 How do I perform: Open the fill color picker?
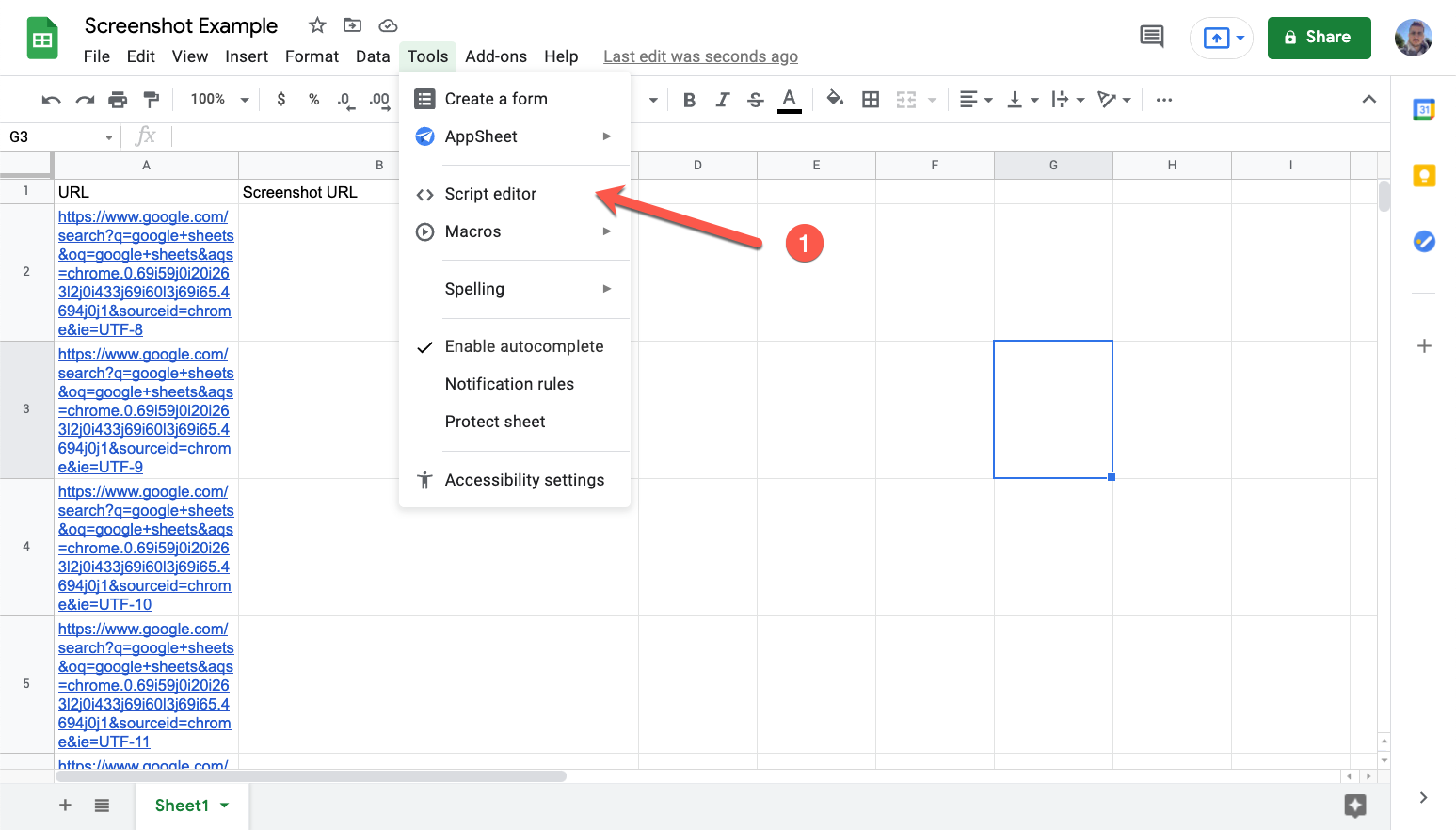(x=835, y=99)
